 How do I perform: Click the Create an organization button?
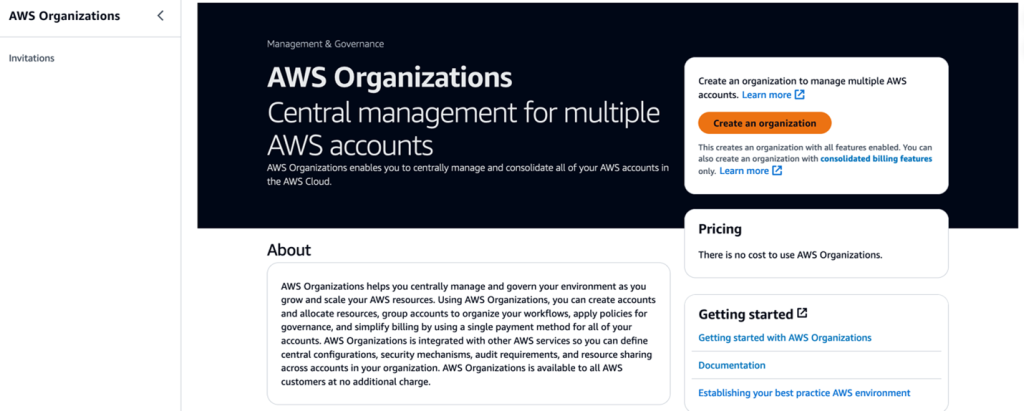(764, 123)
